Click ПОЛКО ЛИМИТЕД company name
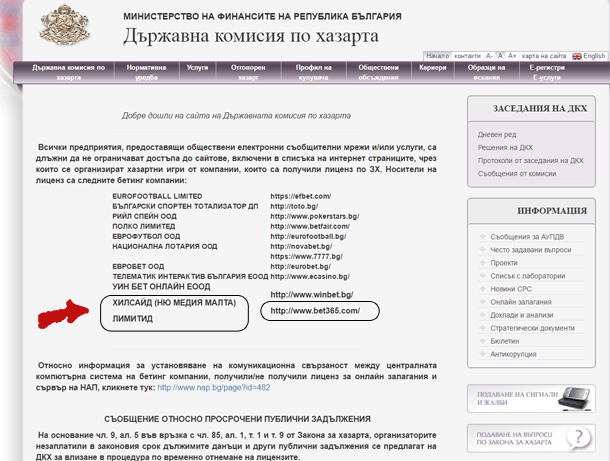610x461 pixels. (144, 226)
